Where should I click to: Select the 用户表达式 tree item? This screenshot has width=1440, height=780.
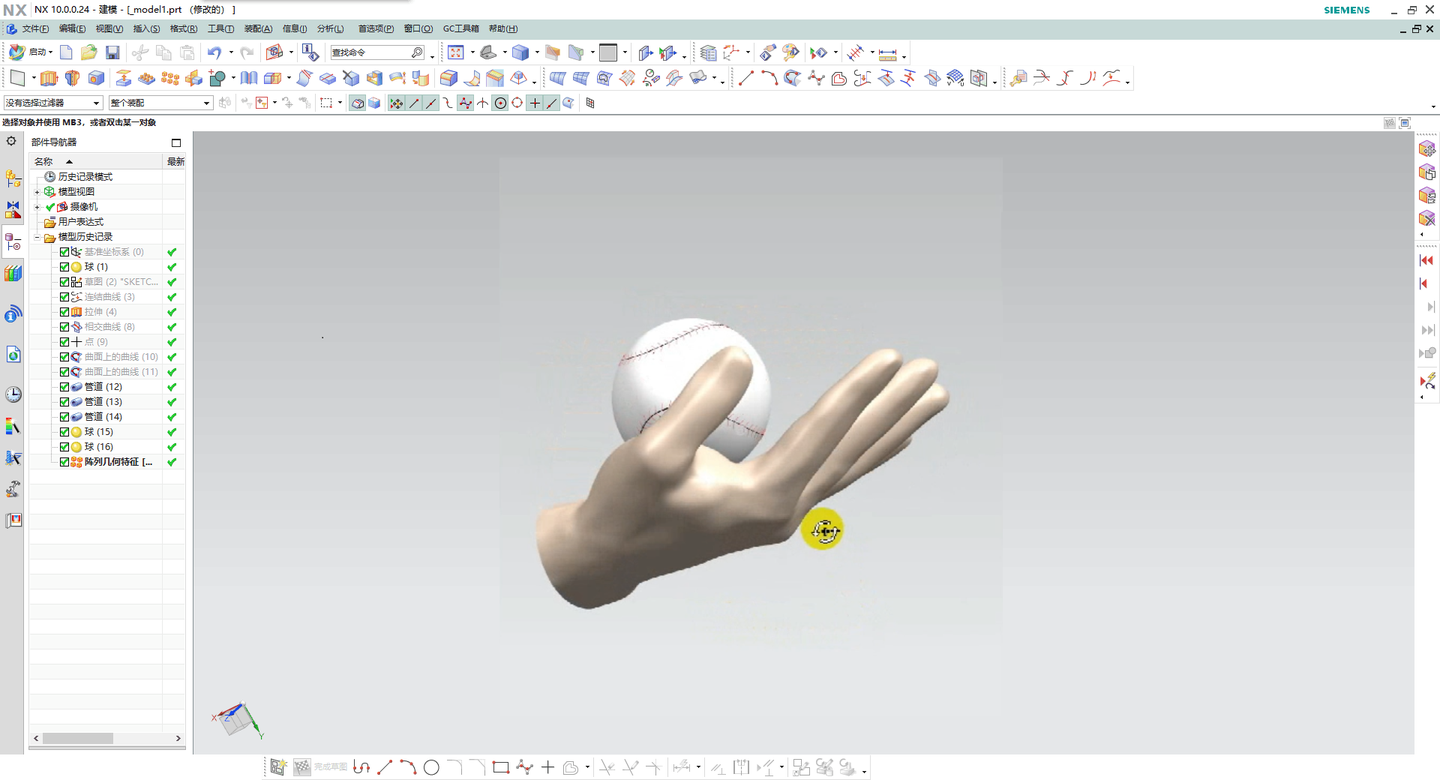(80, 222)
